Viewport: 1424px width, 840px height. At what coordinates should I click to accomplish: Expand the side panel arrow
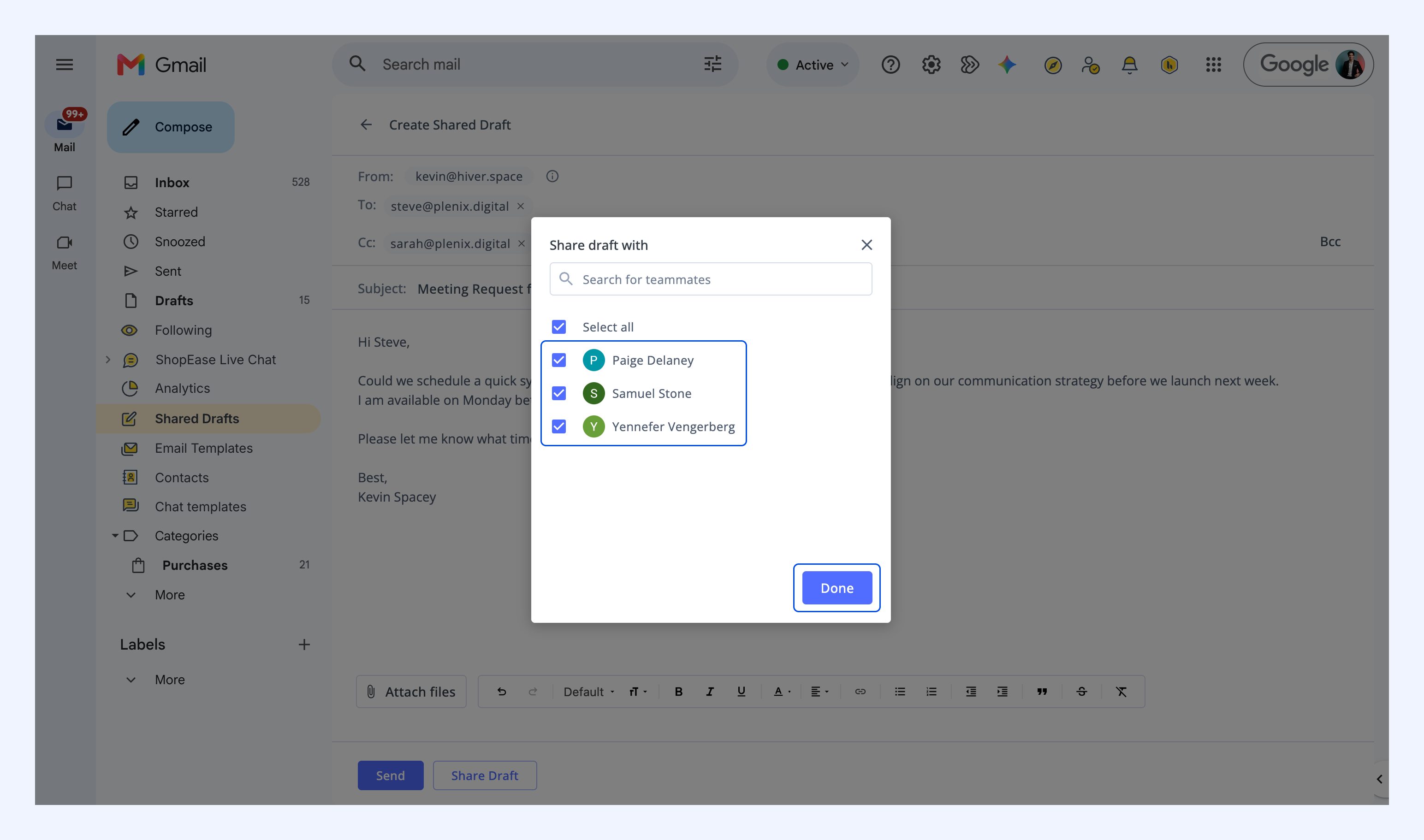(x=1380, y=780)
